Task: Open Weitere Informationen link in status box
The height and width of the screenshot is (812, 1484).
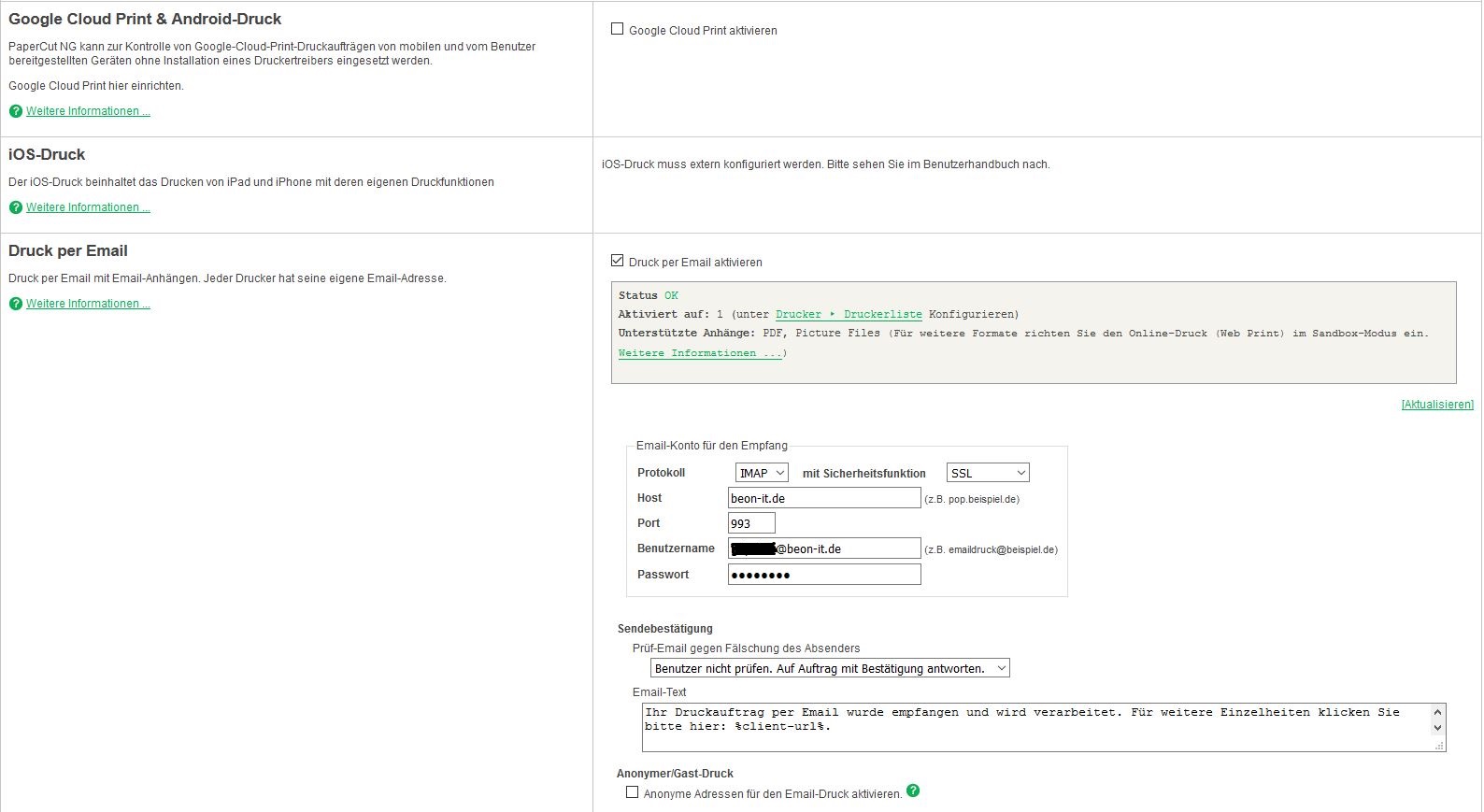Action: click(700, 353)
